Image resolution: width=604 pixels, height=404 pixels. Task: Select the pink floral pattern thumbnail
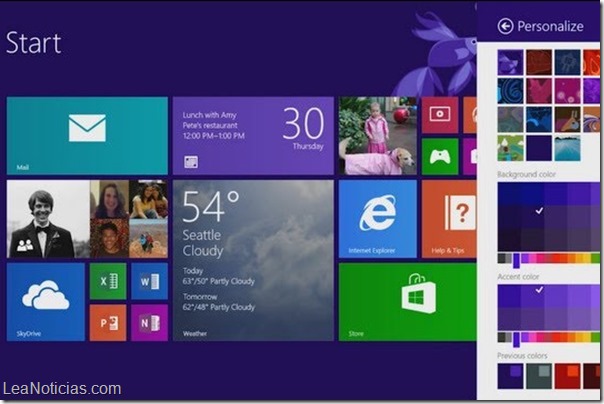click(x=539, y=91)
